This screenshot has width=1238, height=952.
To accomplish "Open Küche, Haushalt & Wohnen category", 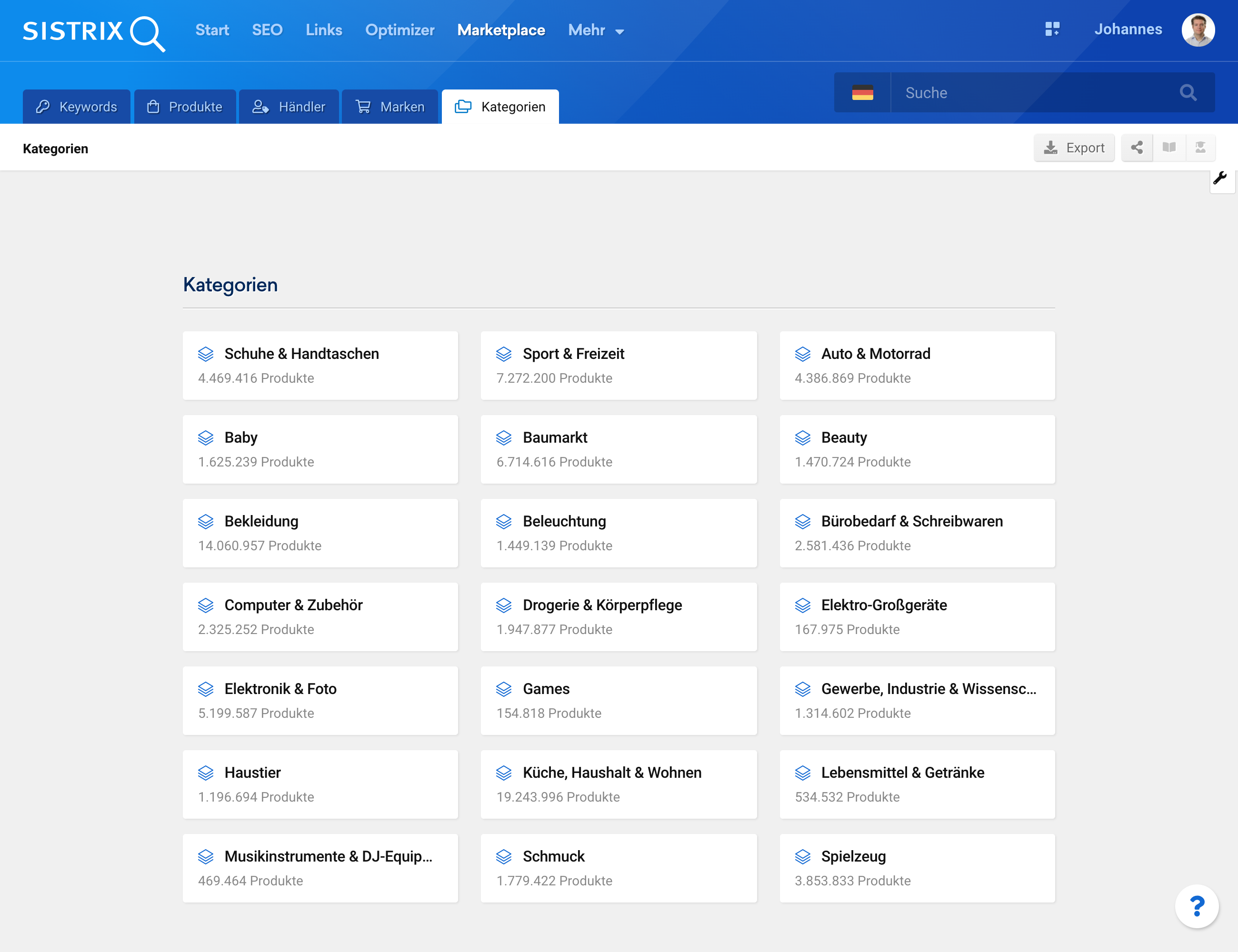I will click(619, 784).
